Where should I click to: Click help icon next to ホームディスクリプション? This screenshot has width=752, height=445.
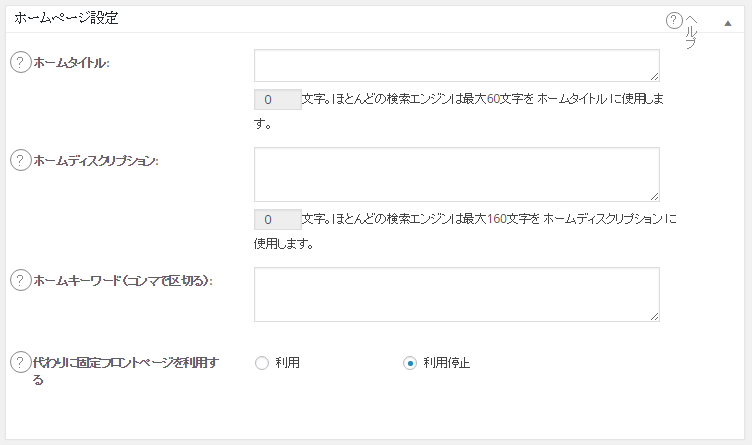pyautogui.click(x=20, y=160)
